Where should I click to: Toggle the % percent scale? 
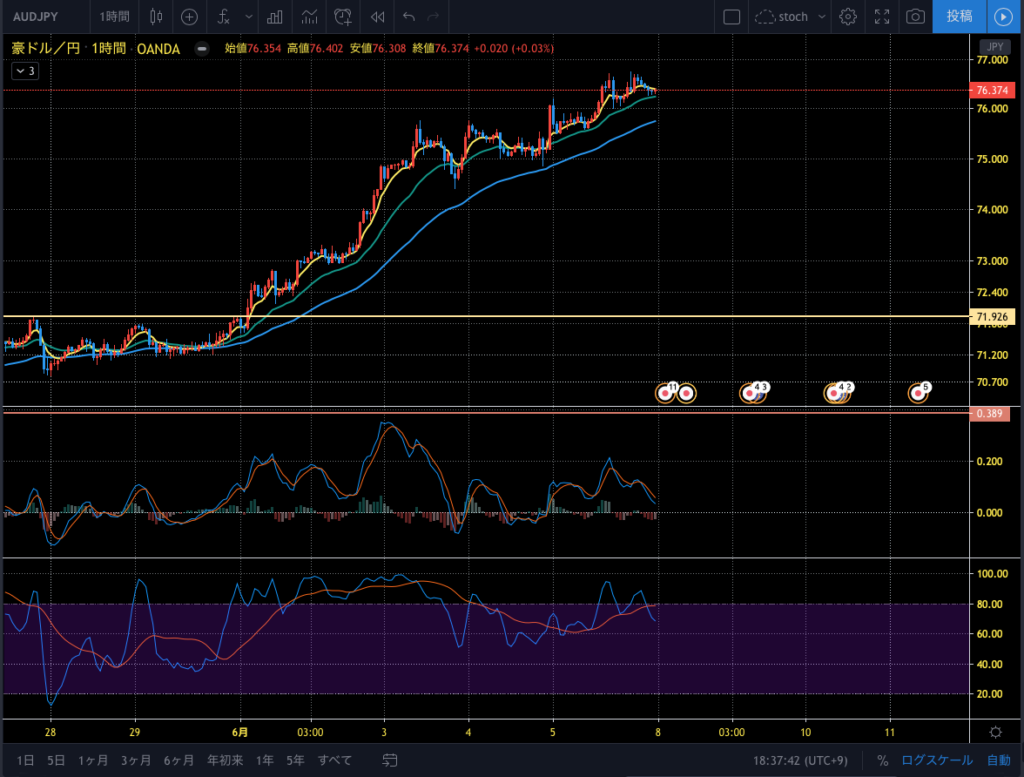[882, 760]
